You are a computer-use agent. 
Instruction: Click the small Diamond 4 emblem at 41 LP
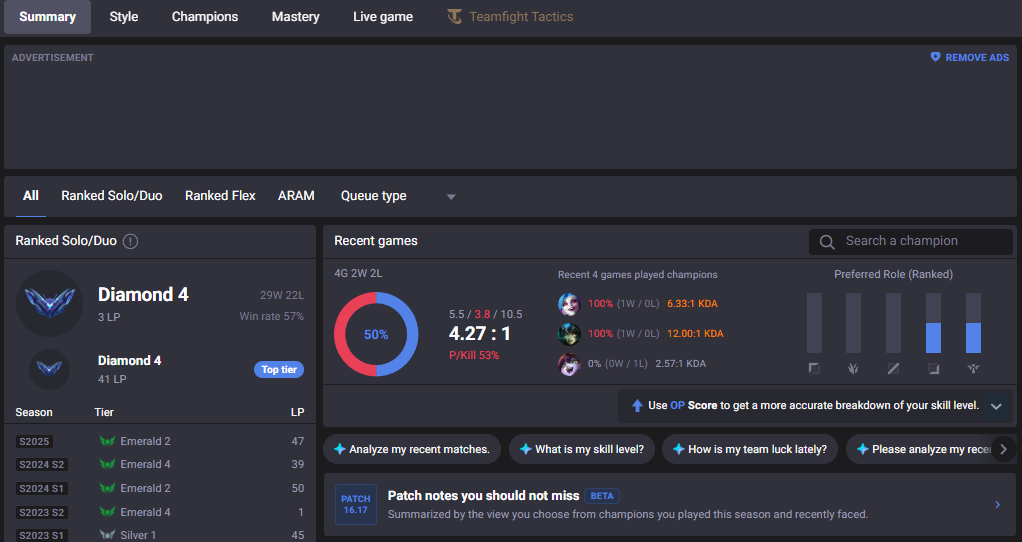point(50,369)
